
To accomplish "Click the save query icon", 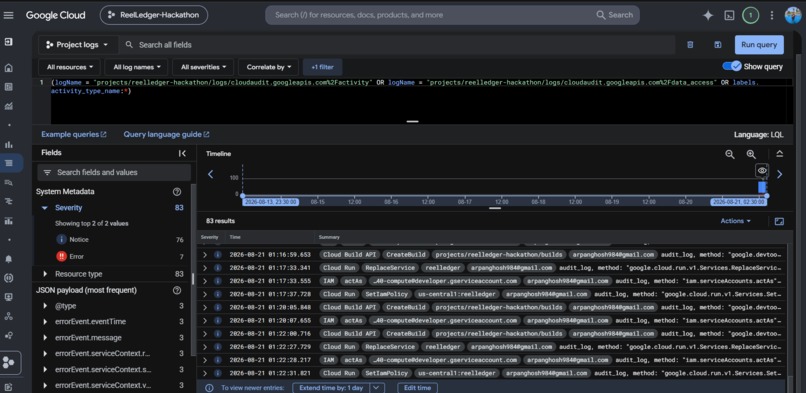I will coord(718,45).
